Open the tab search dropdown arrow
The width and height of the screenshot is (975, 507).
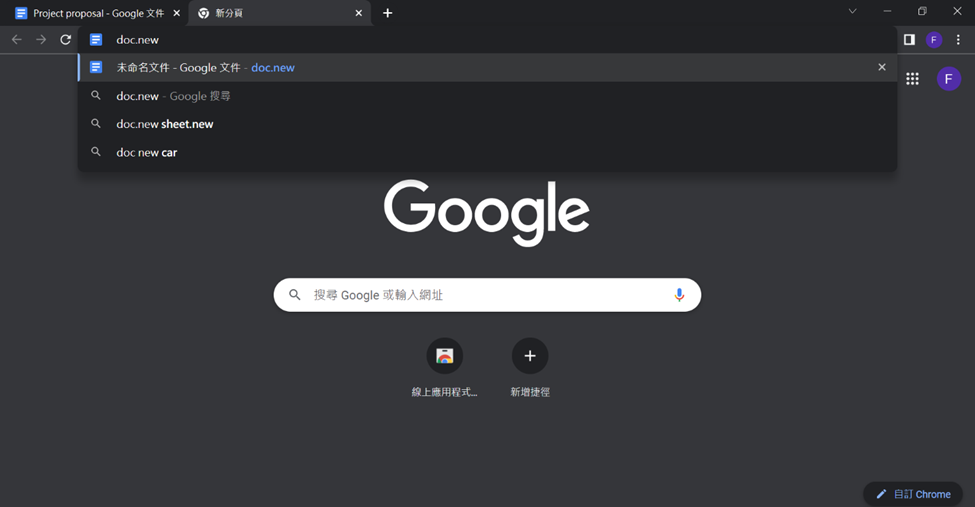tap(853, 11)
